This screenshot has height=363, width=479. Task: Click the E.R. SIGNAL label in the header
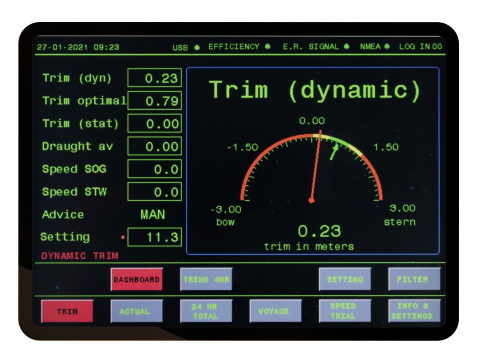point(311,46)
